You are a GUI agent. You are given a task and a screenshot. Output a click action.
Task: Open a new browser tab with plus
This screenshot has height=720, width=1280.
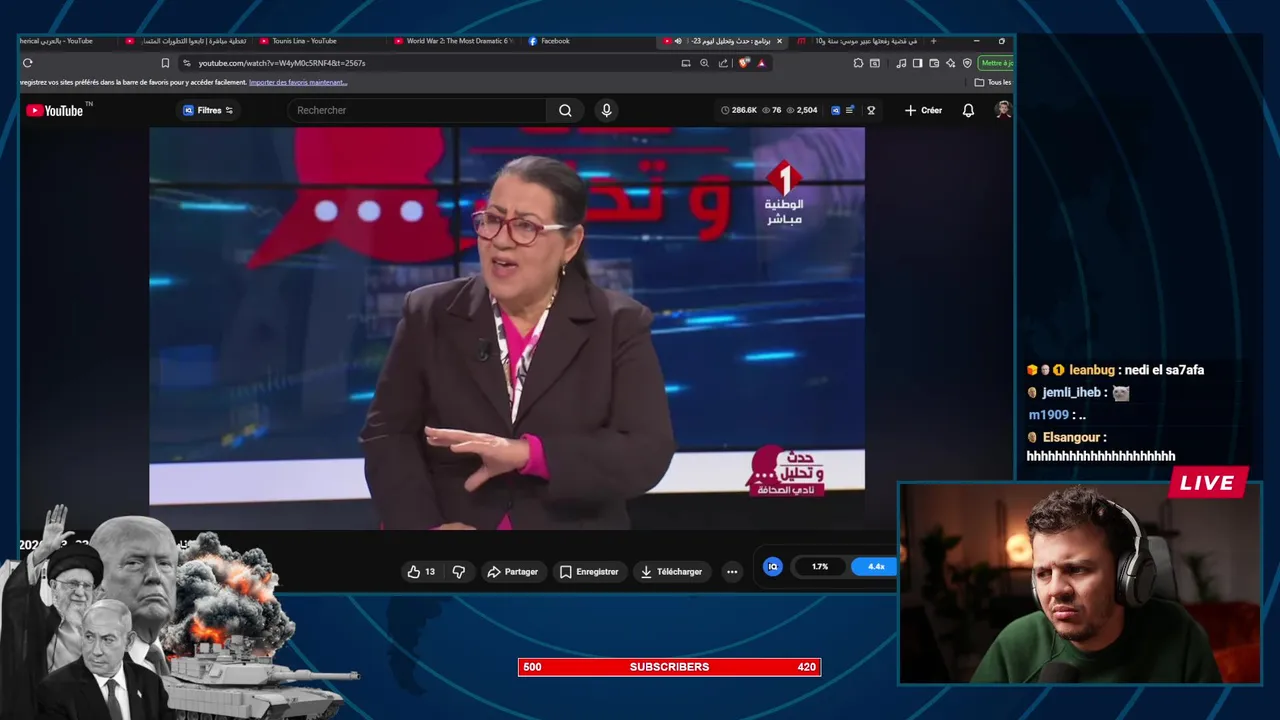pyautogui.click(x=933, y=41)
